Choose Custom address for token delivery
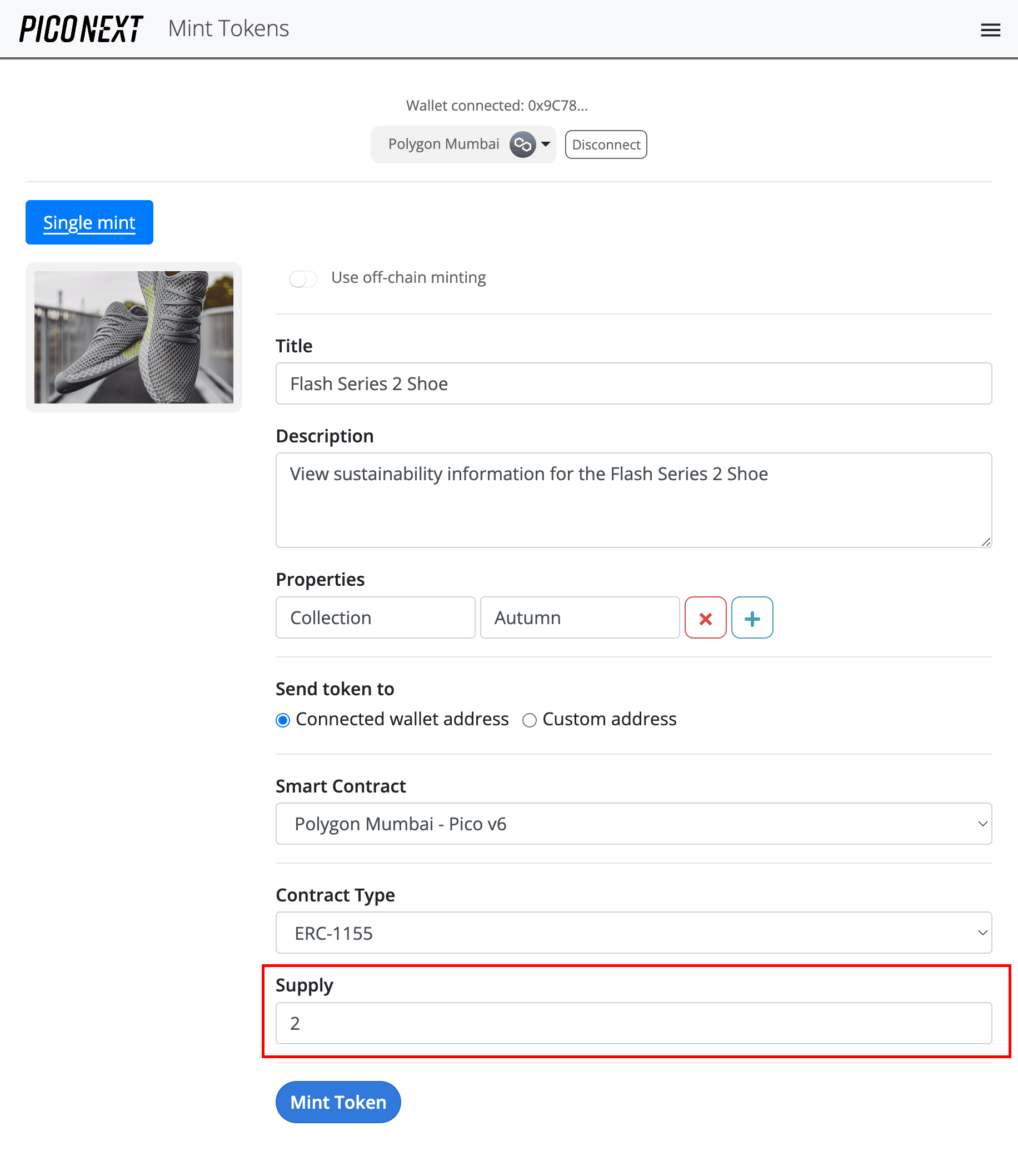Screen dimensions: 1018x1176 point(530,720)
